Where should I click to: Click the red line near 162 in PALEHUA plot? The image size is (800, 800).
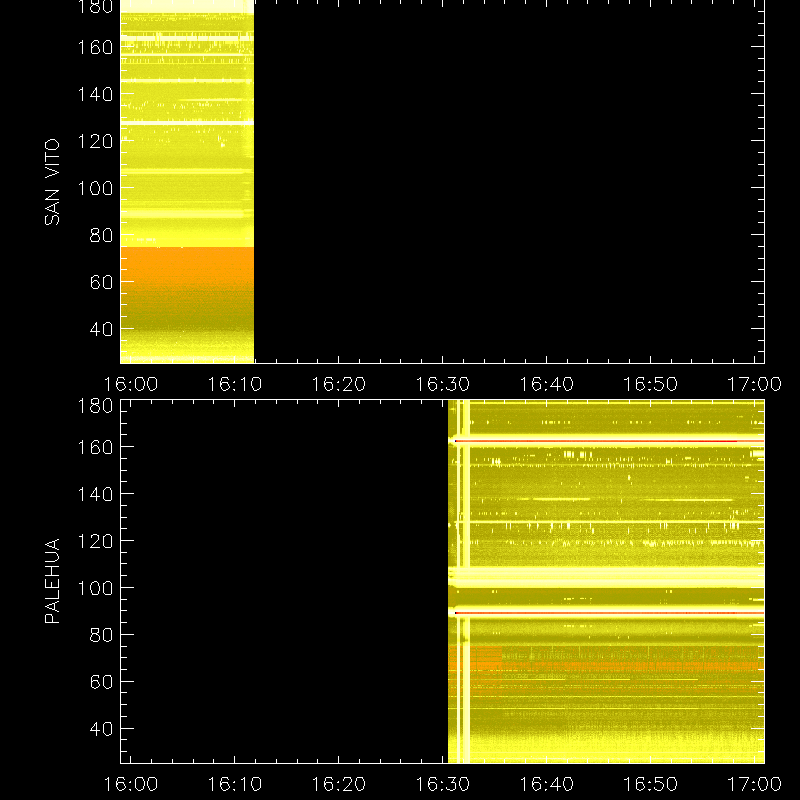pos(609,441)
